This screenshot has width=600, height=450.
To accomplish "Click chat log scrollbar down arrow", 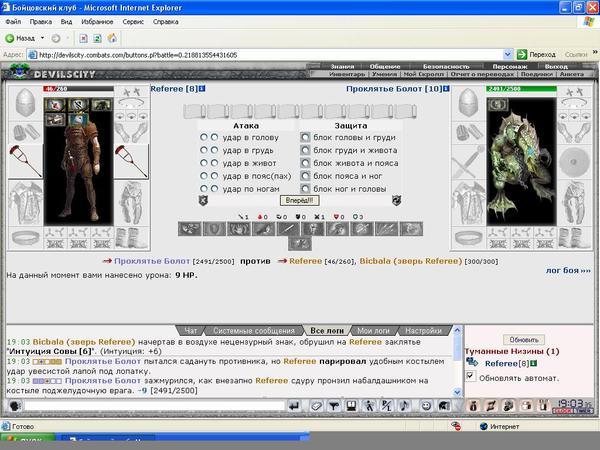I will [457, 392].
